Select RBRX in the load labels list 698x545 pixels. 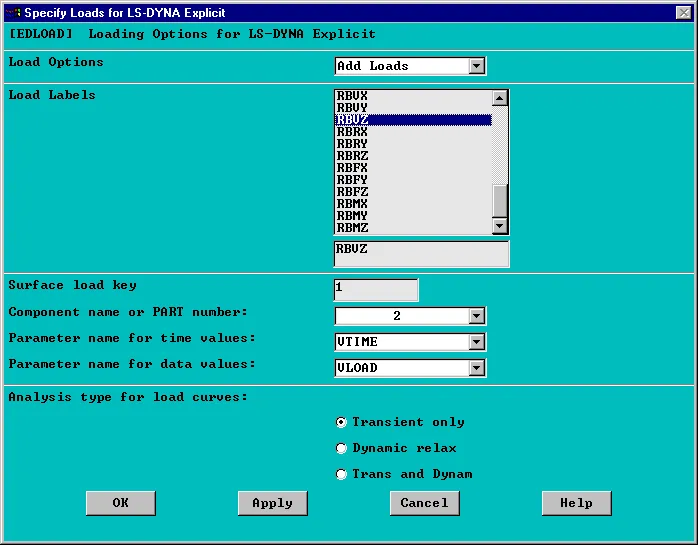(413, 132)
